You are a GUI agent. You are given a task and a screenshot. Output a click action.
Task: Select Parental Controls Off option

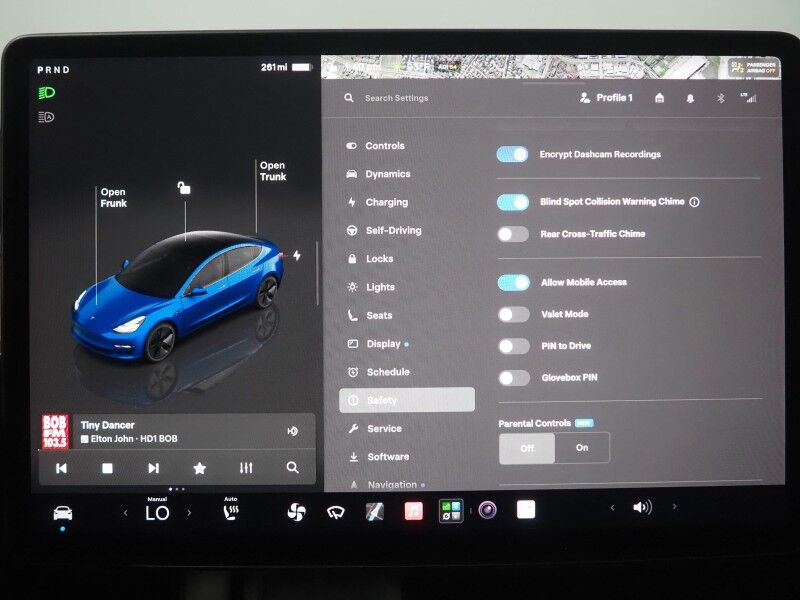tap(527, 448)
